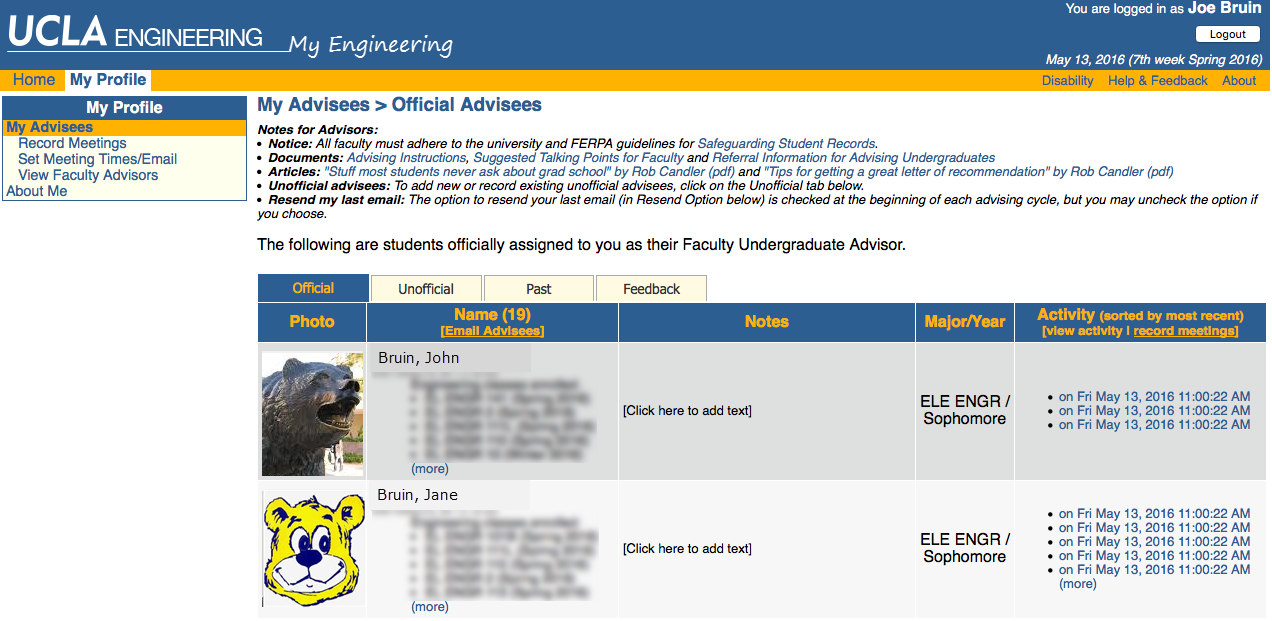Click Jane Bruin's ELE ENGR / Sophomore cell
Screen dimensions: 1272x621
pyautogui.click(x=965, y=548)
